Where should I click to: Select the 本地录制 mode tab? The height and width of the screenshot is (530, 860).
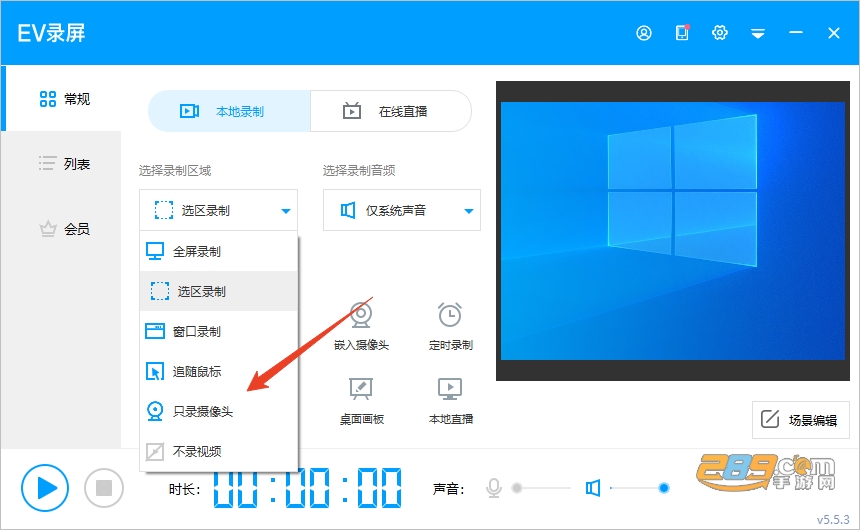pyautogui.click(x=229, y=111)
